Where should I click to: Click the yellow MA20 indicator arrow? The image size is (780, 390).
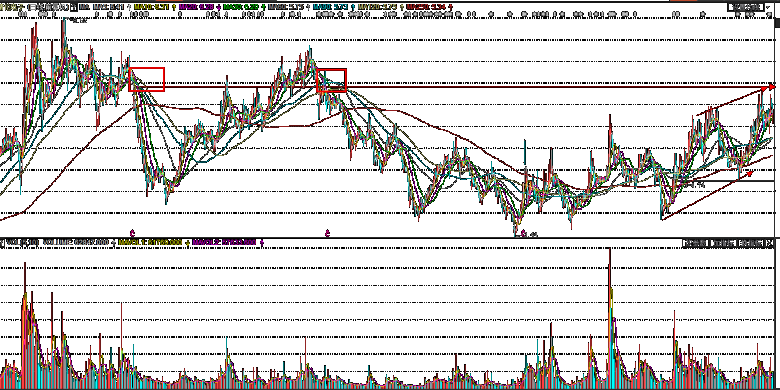pyautogui.click(x=175, y=7)
